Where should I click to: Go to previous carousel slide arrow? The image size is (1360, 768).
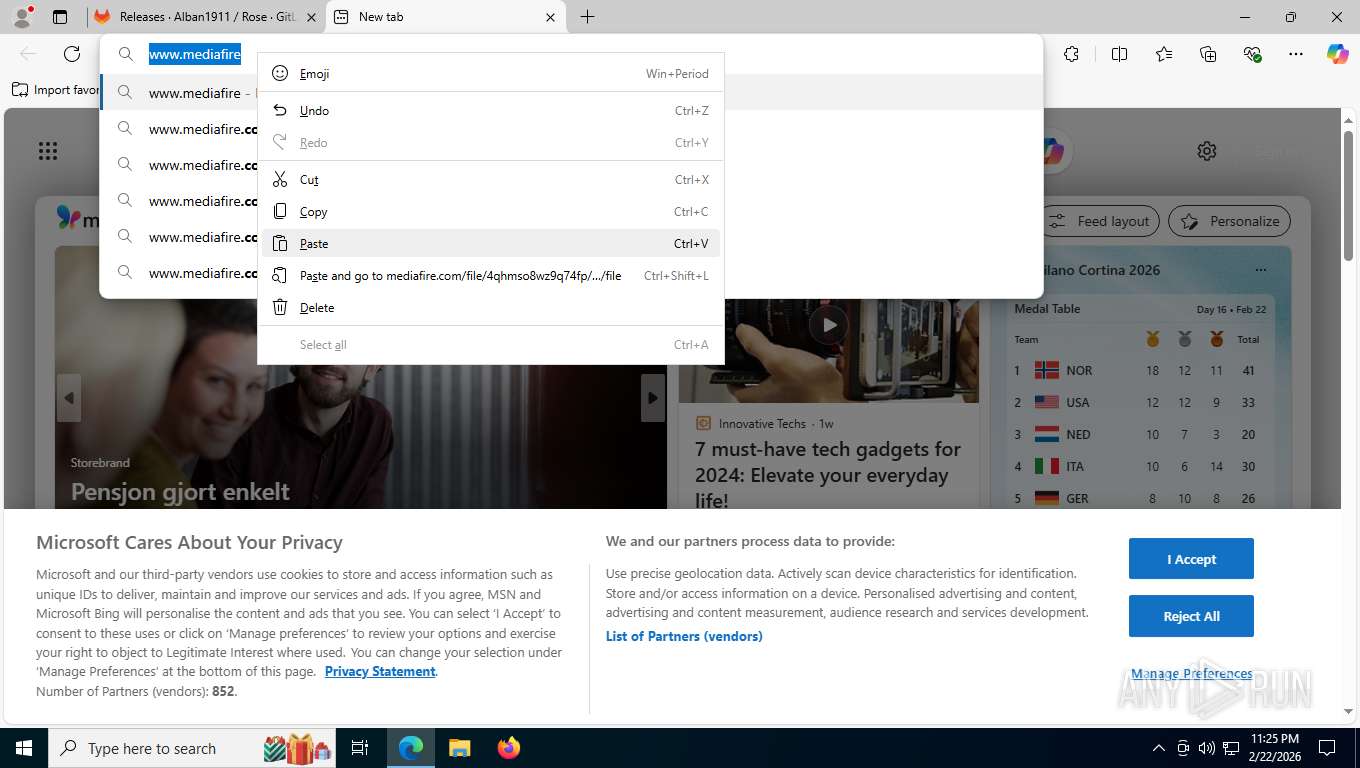(68, 398)
